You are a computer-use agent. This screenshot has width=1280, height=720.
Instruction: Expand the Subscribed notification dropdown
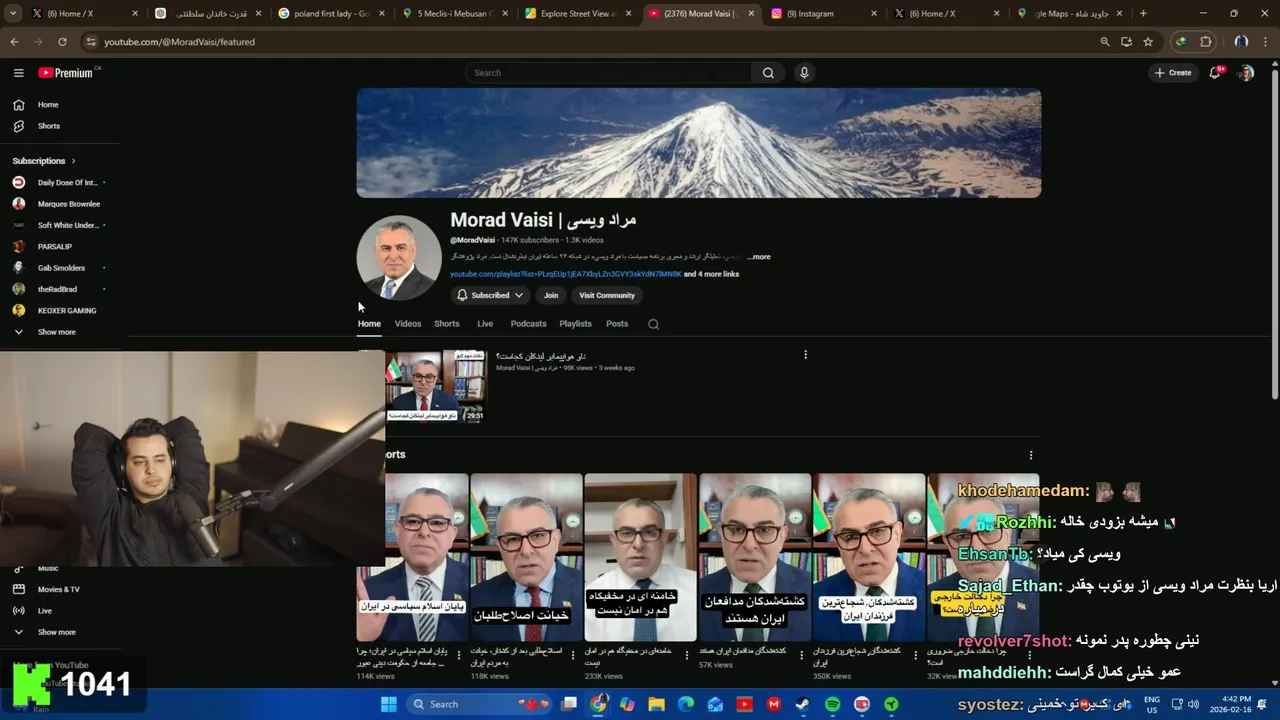click(x=490, y=296)
